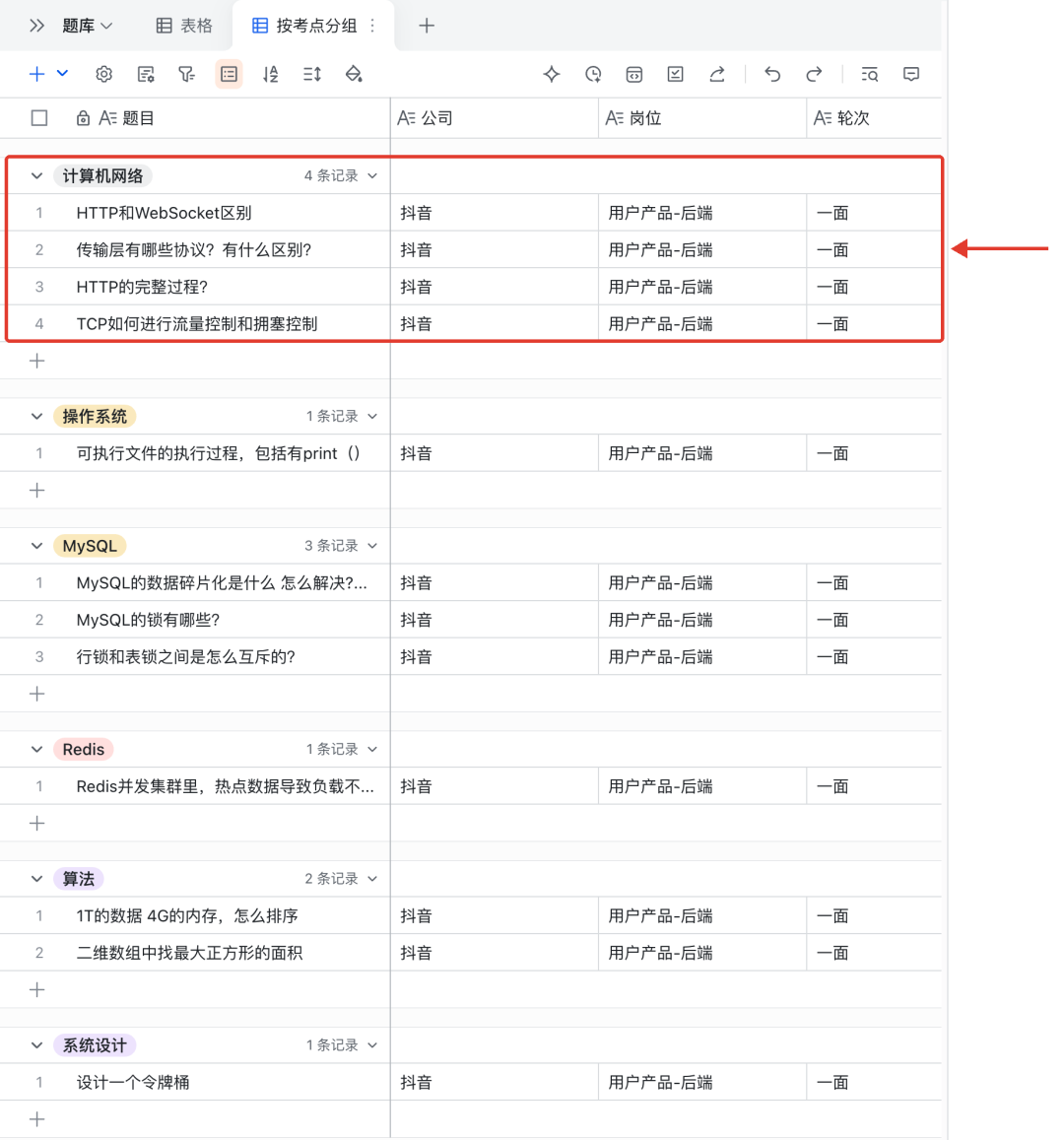Select the 行锁和表锁之间是怎么互斥的 record
1064x1140 pixels.
tap(186, 657)
